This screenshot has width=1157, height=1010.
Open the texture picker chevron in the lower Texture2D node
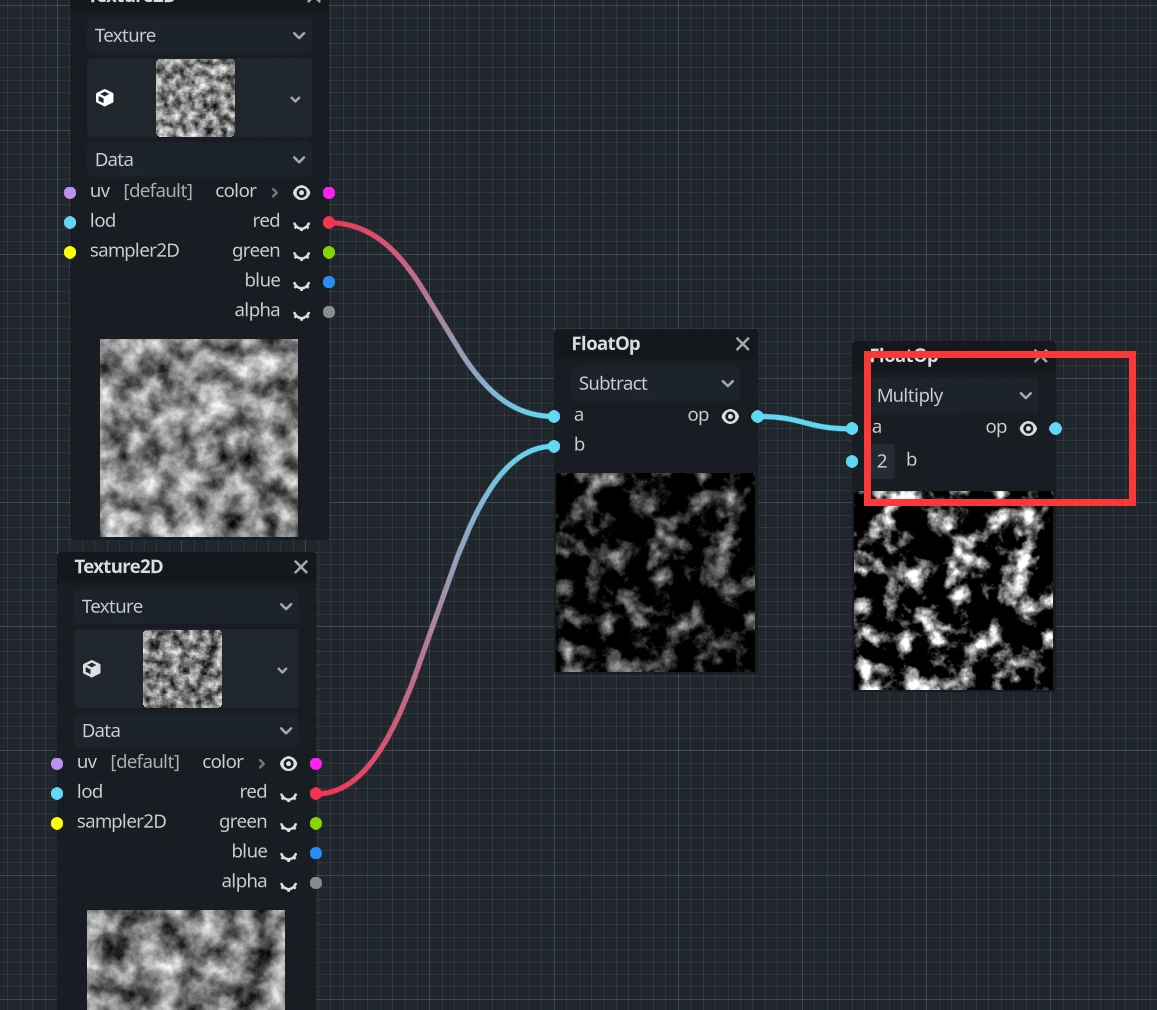pos(282,670)
